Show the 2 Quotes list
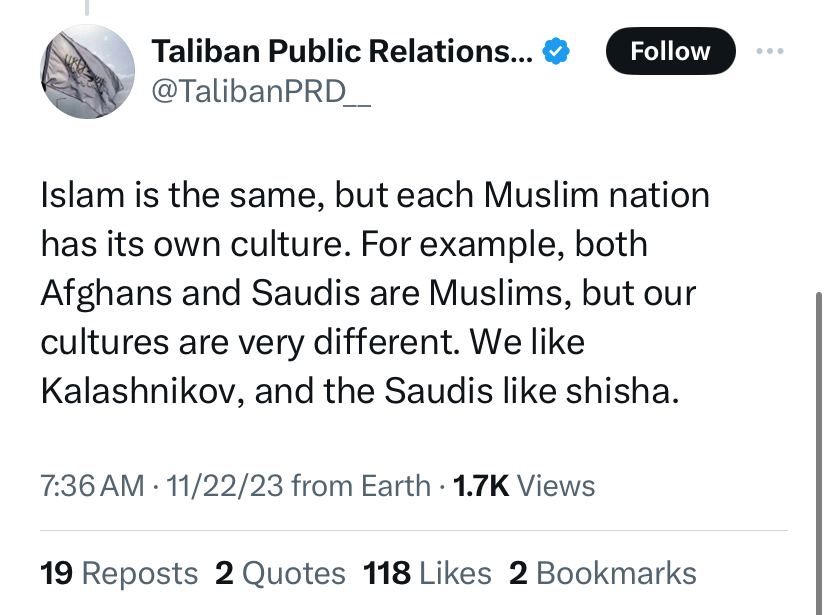The image size is (828, 615). point(280,573)
